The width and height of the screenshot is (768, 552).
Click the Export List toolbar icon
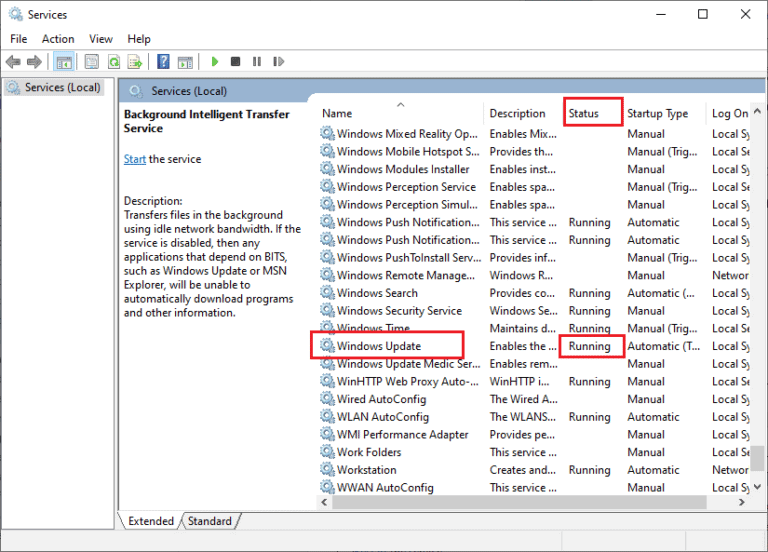[135, 62]
